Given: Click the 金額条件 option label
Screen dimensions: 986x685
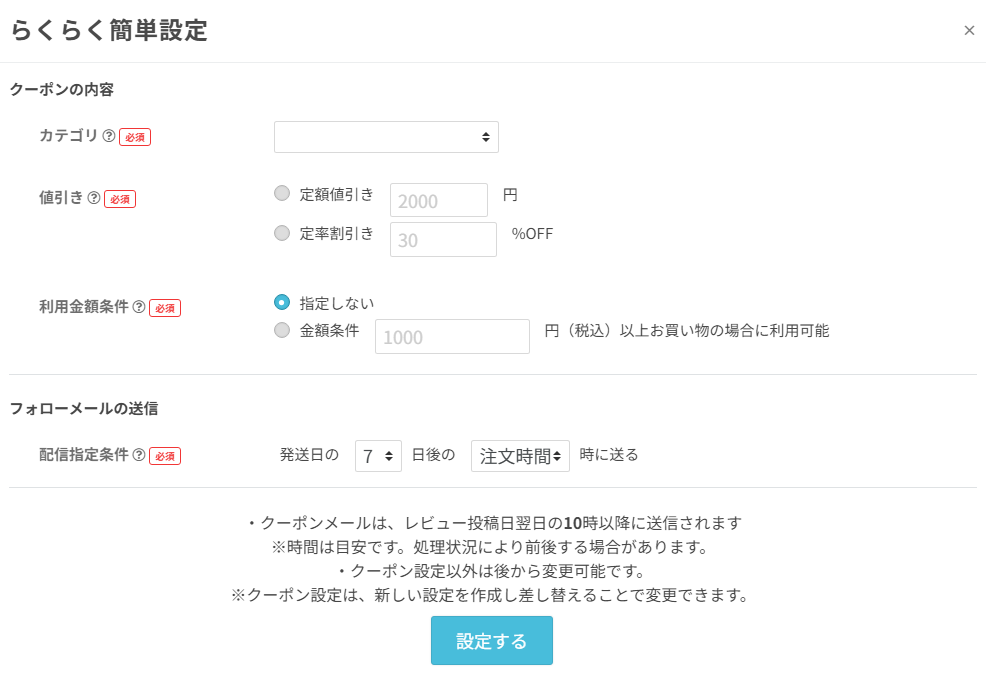Looking at the screenshot, I should 329,330.
